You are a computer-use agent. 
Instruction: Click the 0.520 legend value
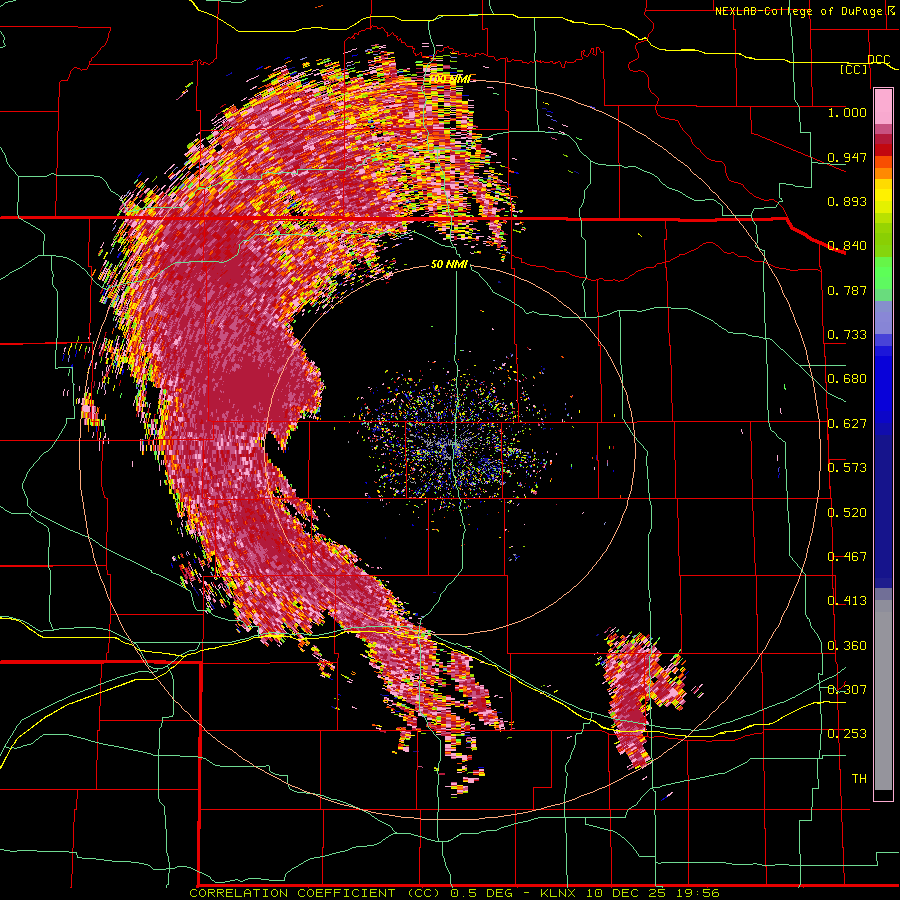pyautogui.click(x=847, y=513)
